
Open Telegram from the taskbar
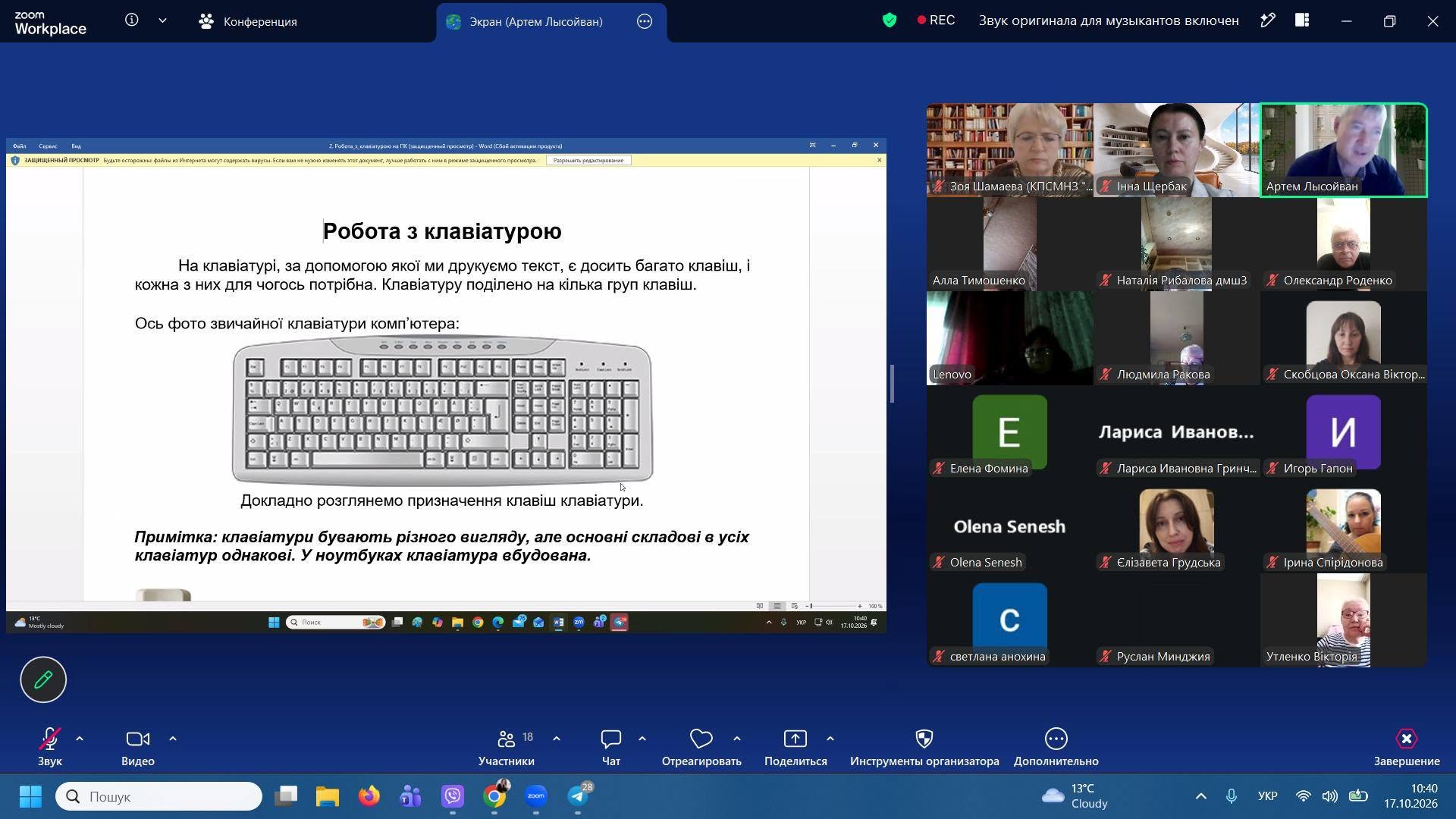578,796
